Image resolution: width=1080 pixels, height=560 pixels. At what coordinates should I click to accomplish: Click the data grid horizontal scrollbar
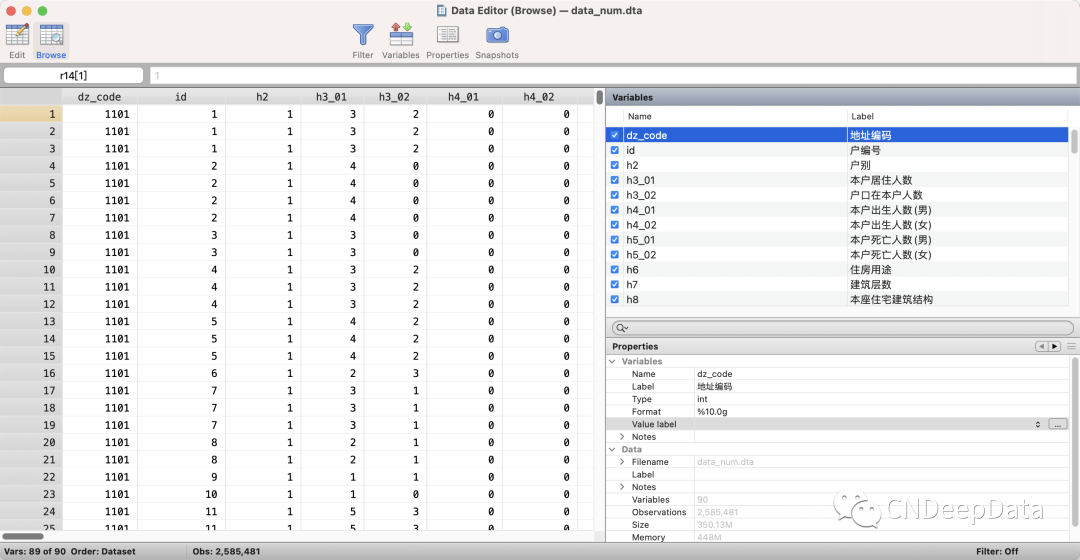coord(23,536)
